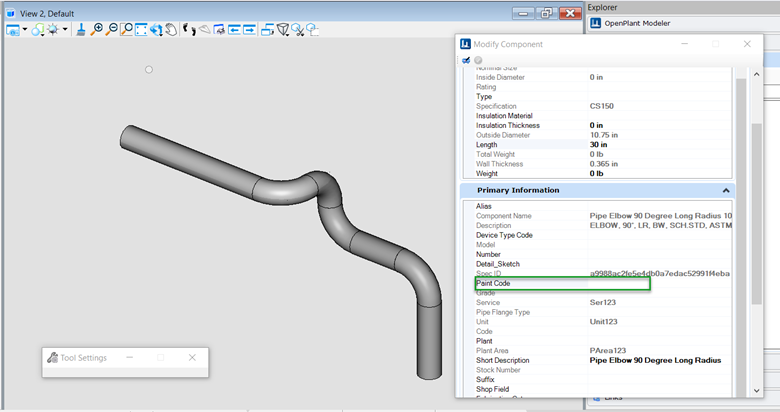Go to View Previous arrow
Screen dimensions: 780x412
[x=234, y=30]
